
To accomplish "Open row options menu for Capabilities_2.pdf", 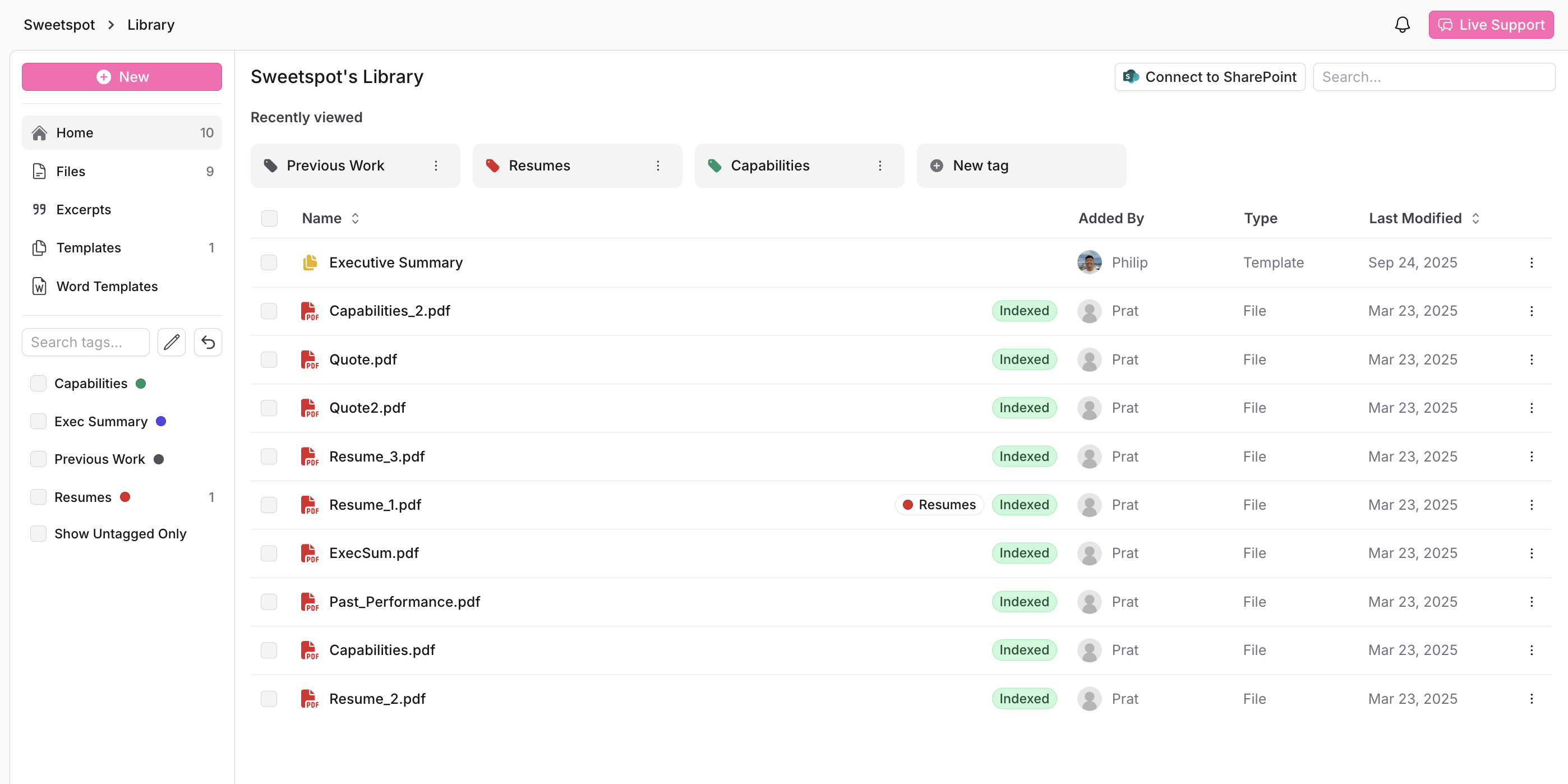I will point(1532,311).
